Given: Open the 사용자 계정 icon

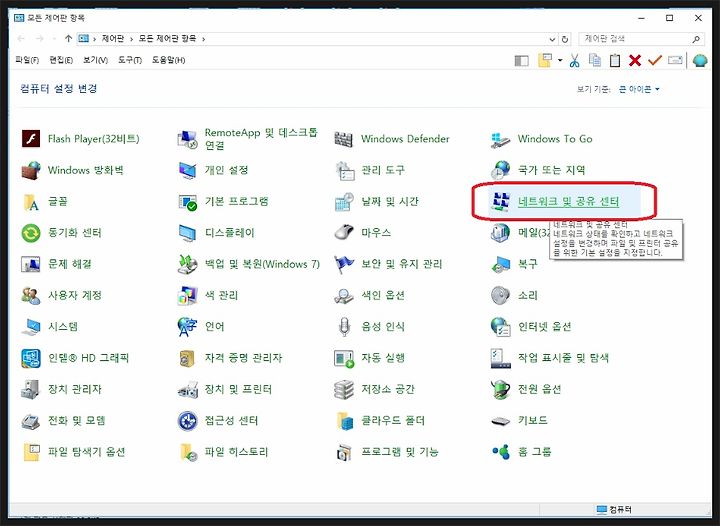Looking at the screenshot, I should [x=31, y=295].
